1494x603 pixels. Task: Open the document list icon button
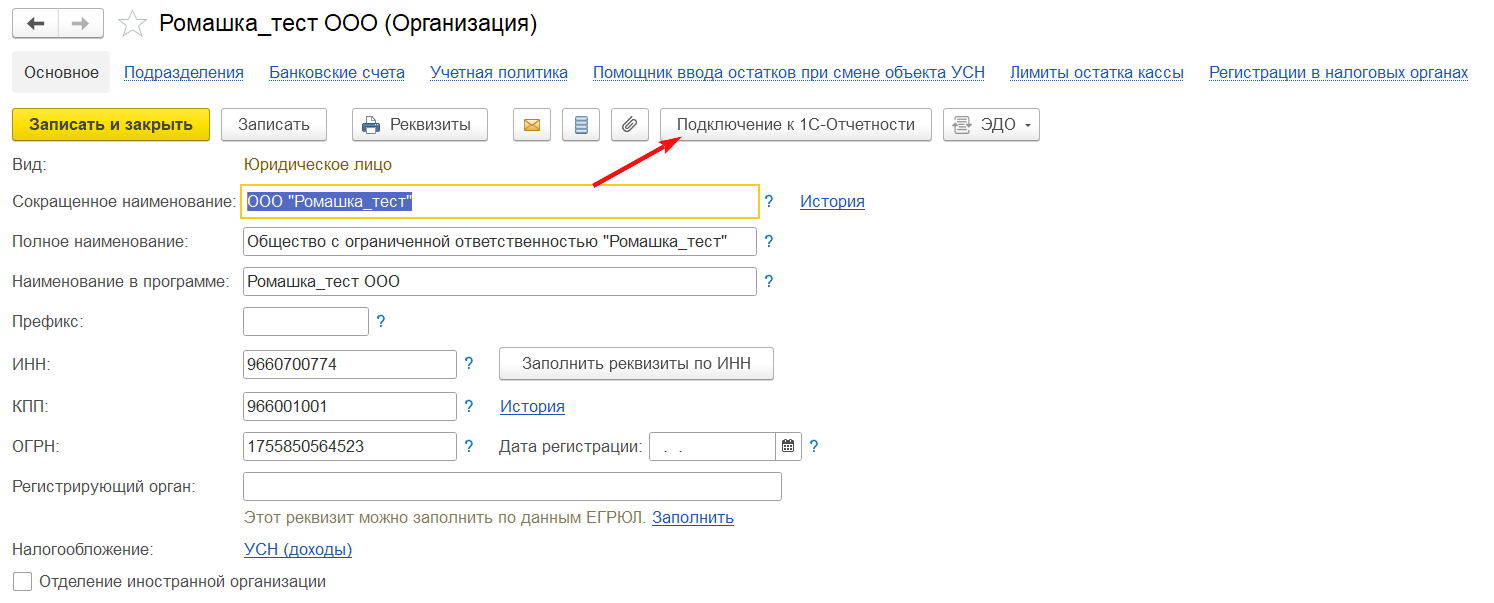coord(581,125)
